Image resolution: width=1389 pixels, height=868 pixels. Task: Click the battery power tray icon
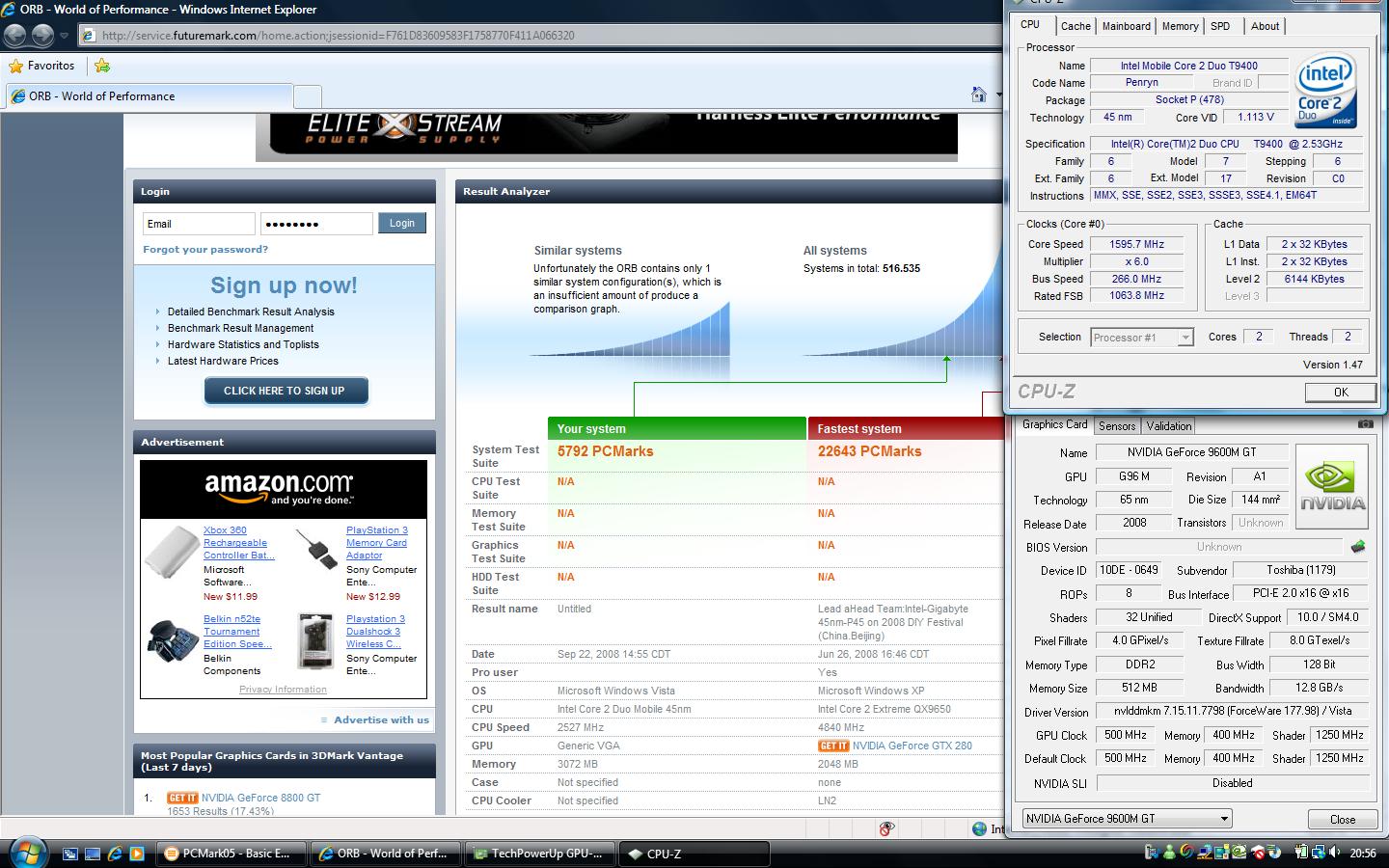tap(1302, 852)
